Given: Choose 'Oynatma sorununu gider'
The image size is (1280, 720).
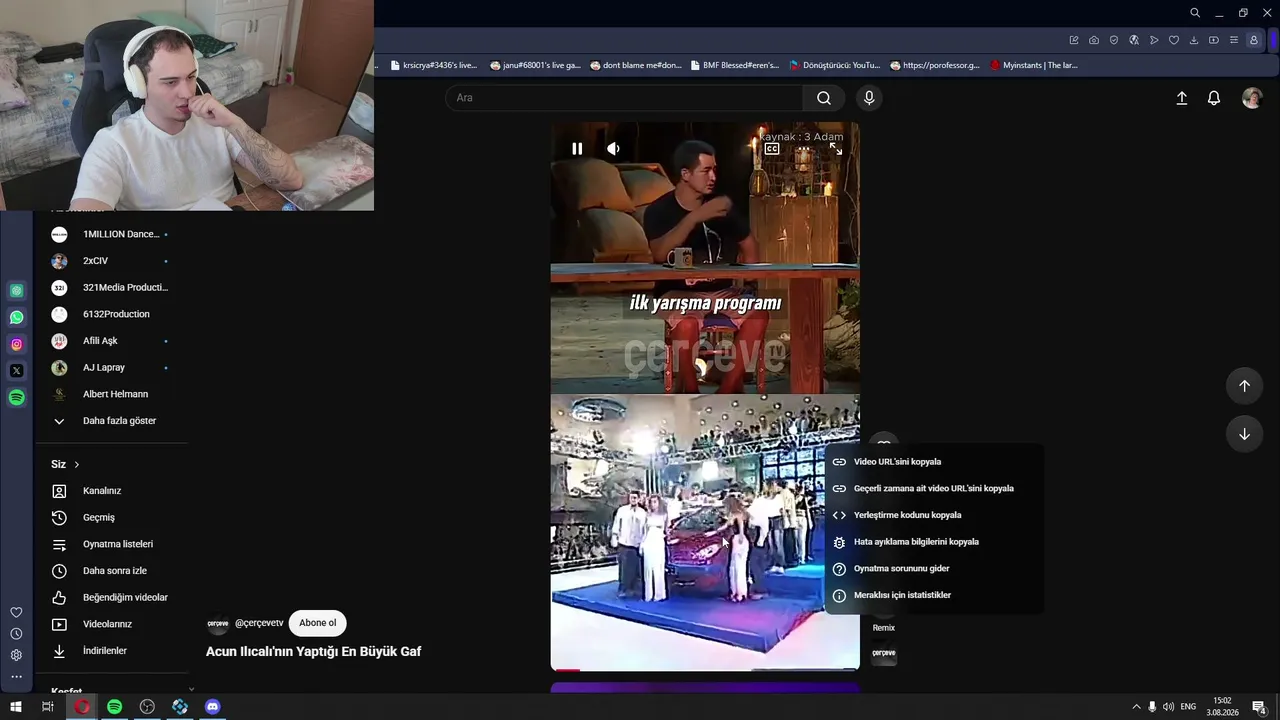Looking at the screenshot, I should (934, 568).
